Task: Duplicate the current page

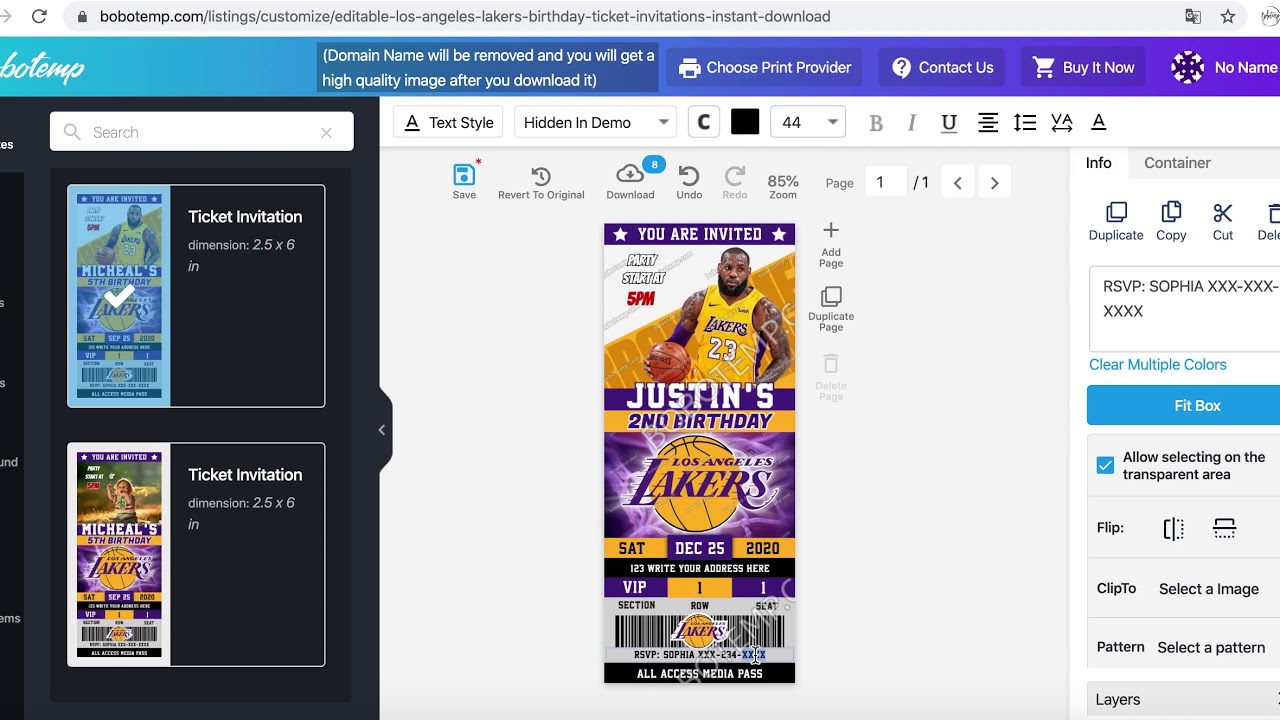Action: click(831, 309)
